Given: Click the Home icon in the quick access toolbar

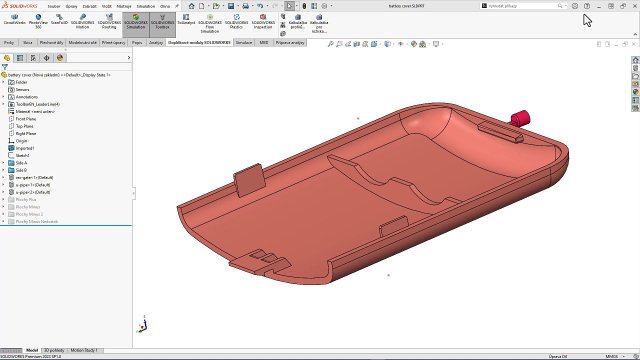Looking at the screenshot, I should pos(191,6).
